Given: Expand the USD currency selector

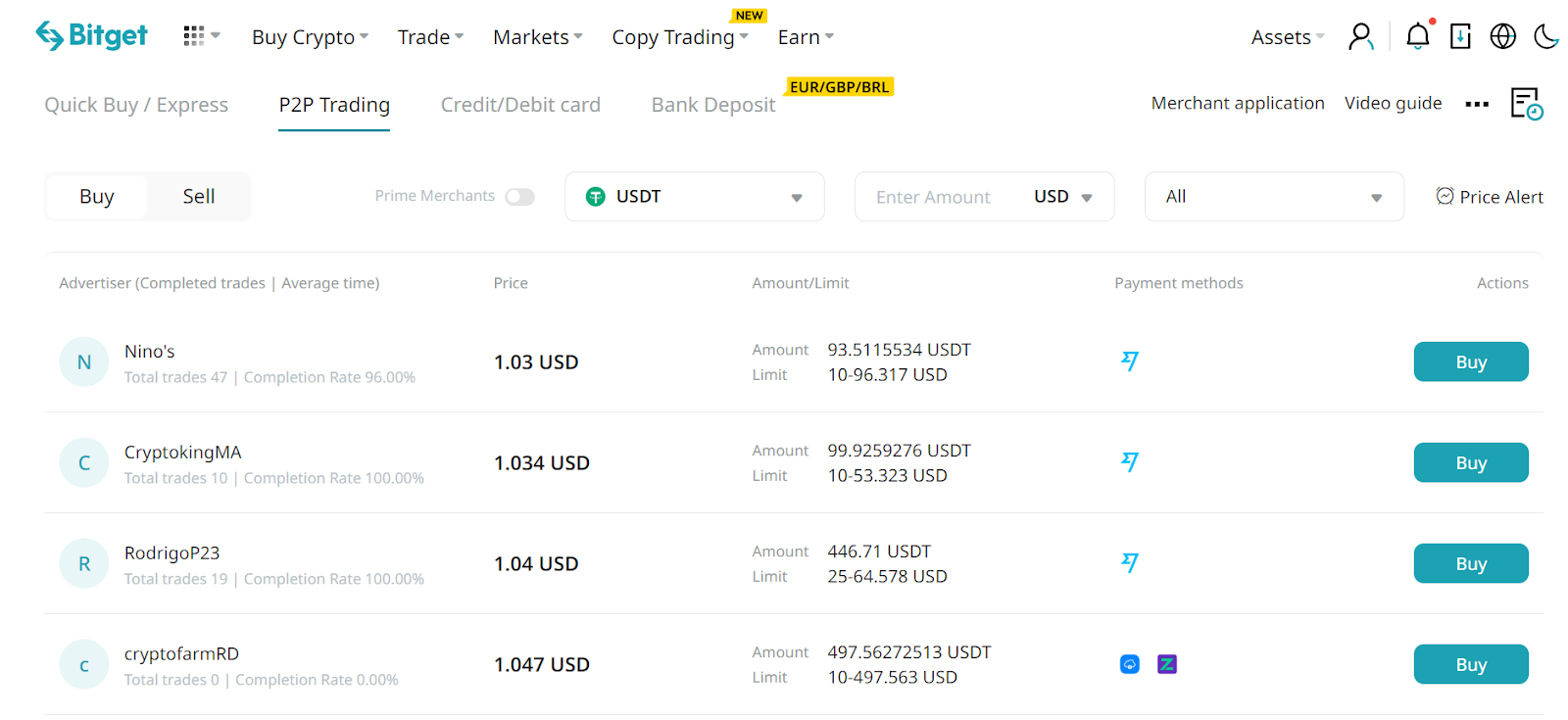Looking at the screenshot, I should click(x=1062, y=197).
